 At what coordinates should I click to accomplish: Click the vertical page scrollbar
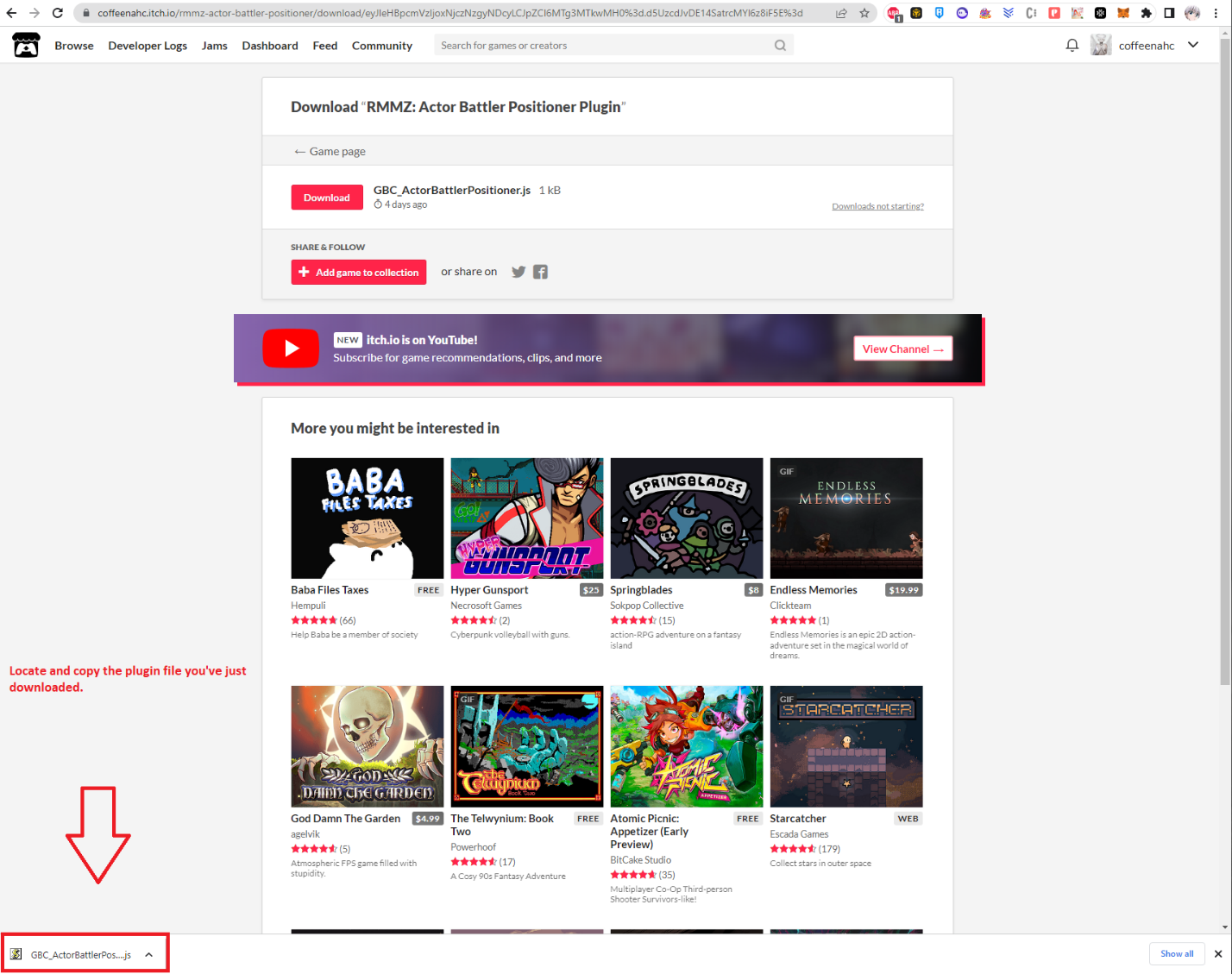[x=1225, y=362]
